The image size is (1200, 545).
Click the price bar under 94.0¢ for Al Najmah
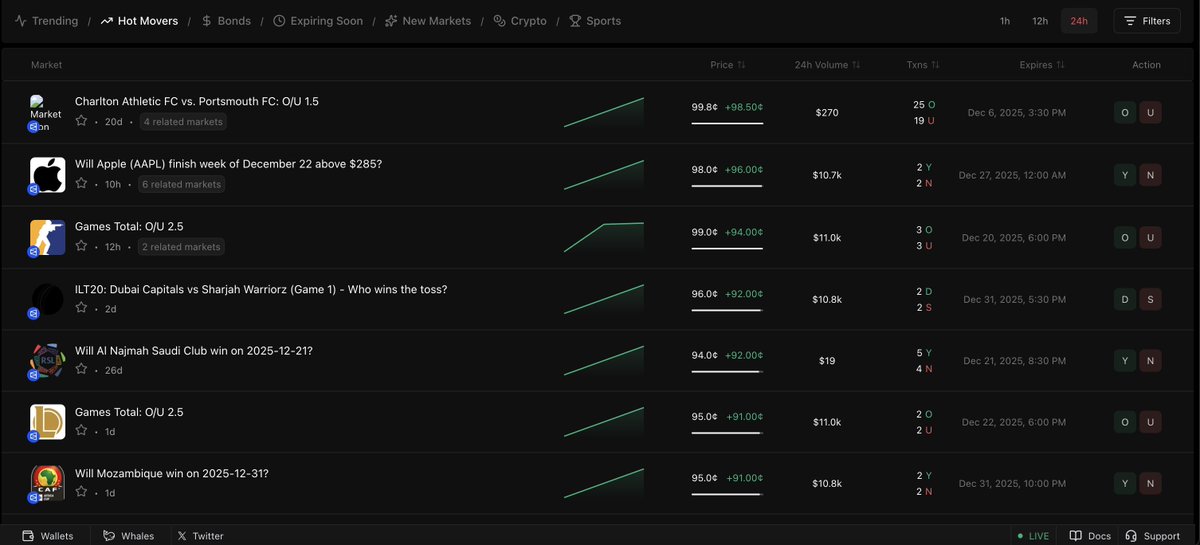(727, 371)
